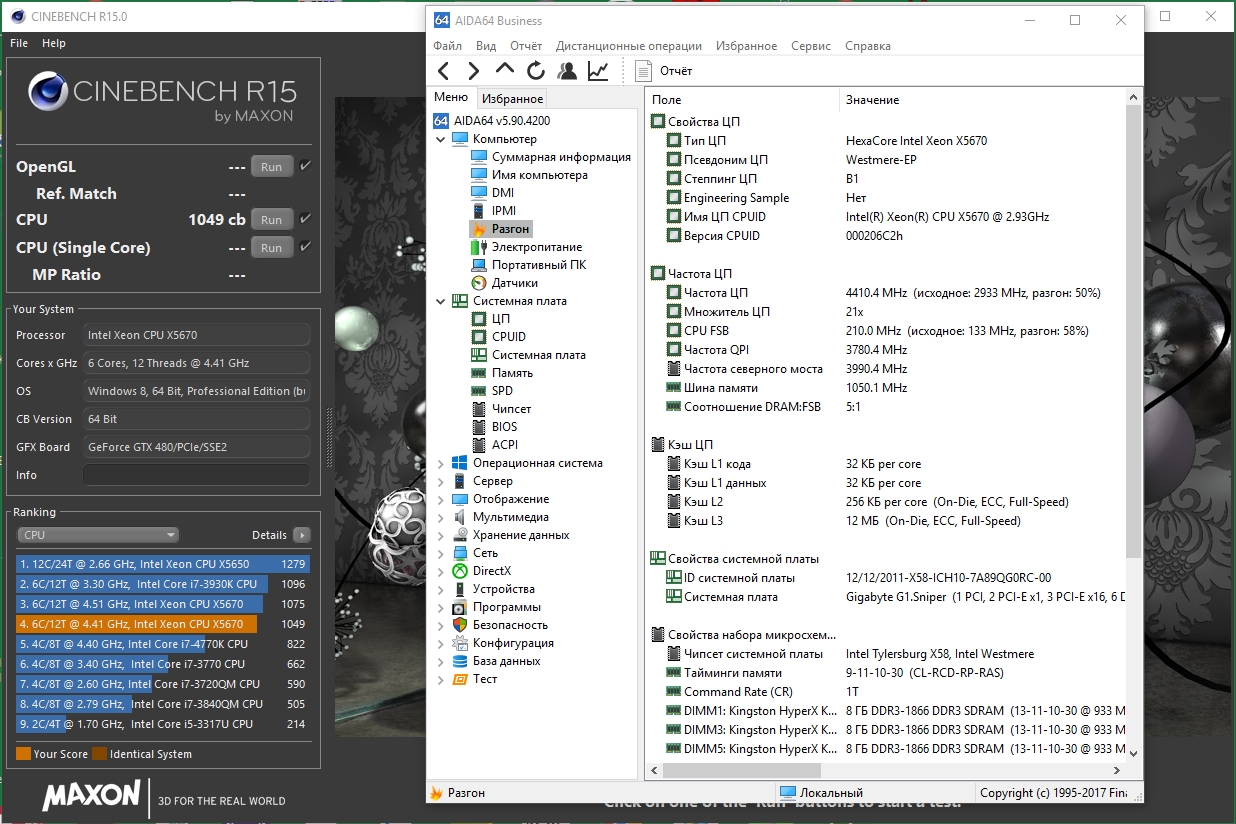Run the CPU benchmark in Cinebench
This screenshot has height=824, width=1236.
coord(271,219)
